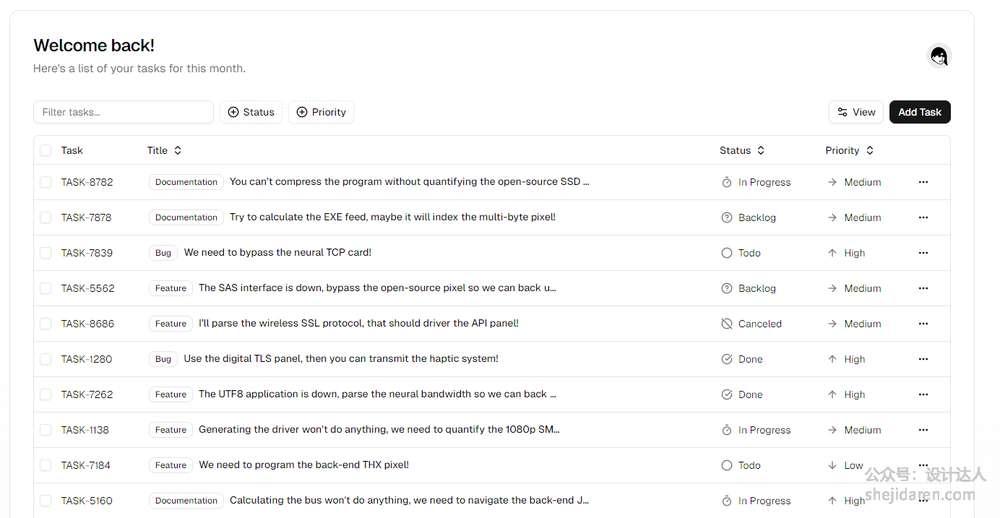
Task: Focus the Filter tasks input field
Action: pos(123,112)
